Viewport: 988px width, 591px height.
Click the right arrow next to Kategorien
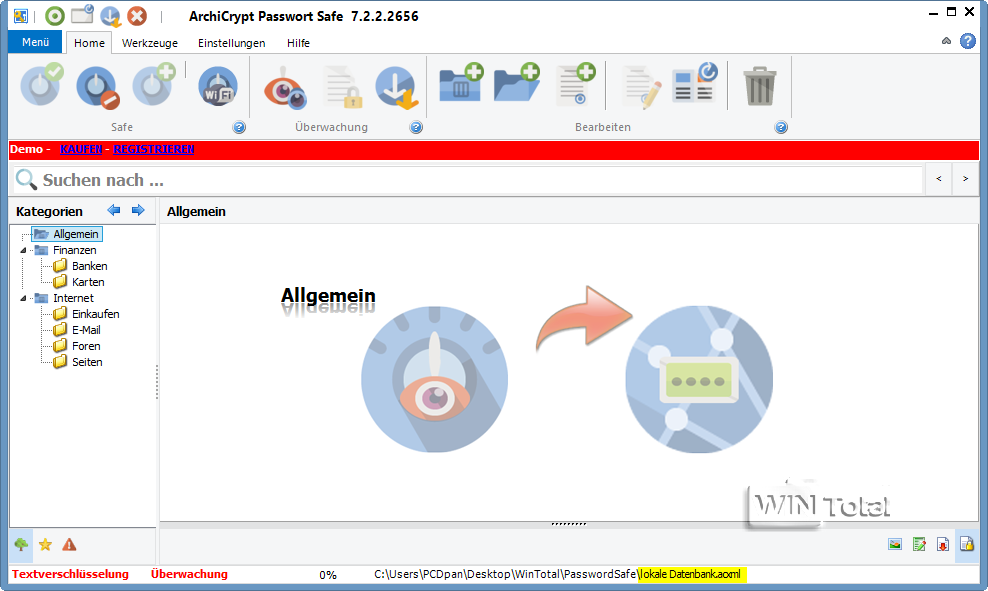coord(138,210)
